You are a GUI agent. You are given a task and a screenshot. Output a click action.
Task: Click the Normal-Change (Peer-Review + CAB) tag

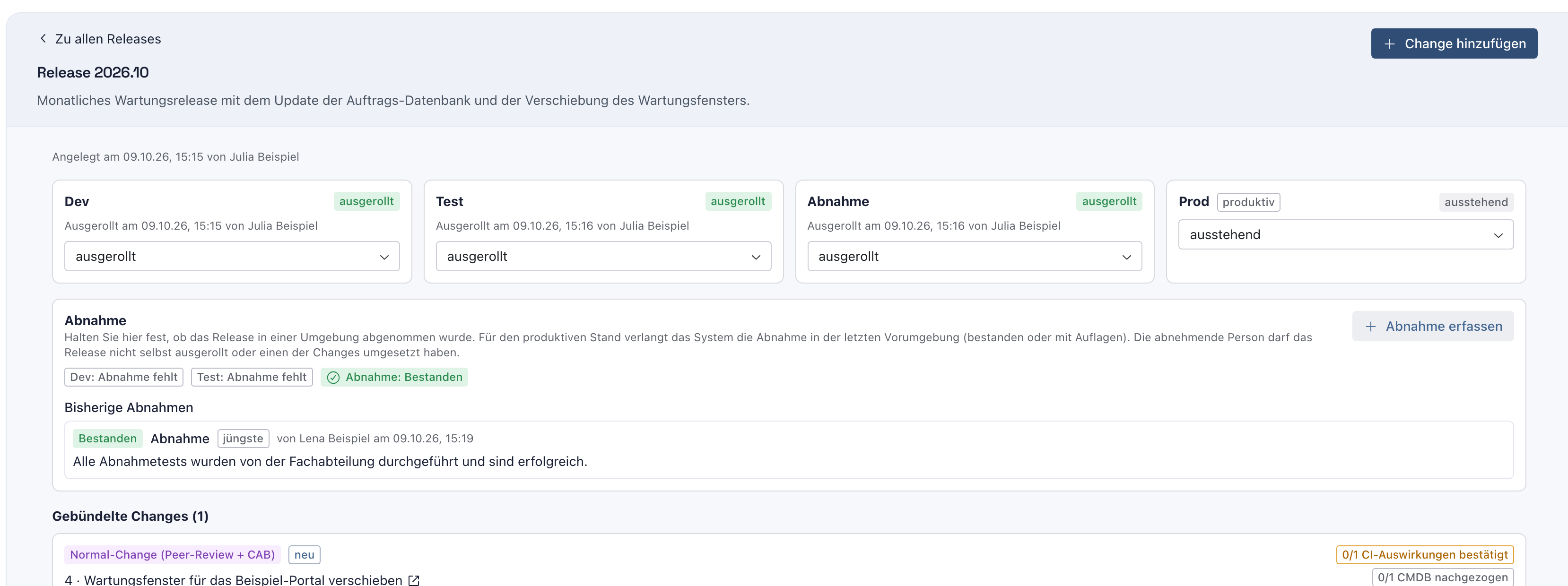(x=172, y=554)
